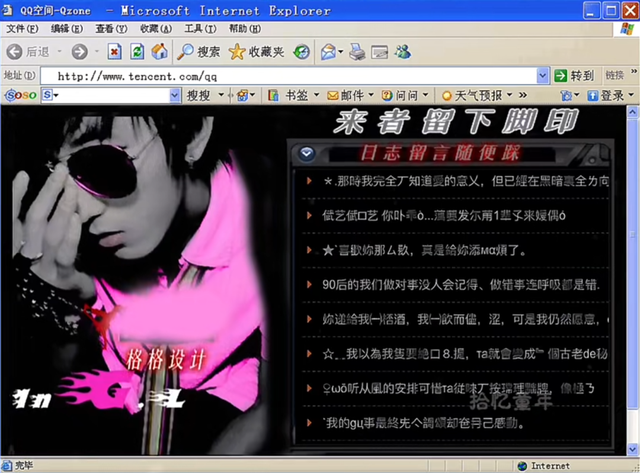
Task: Open the 编辑(E) menu
Action: 67,29
